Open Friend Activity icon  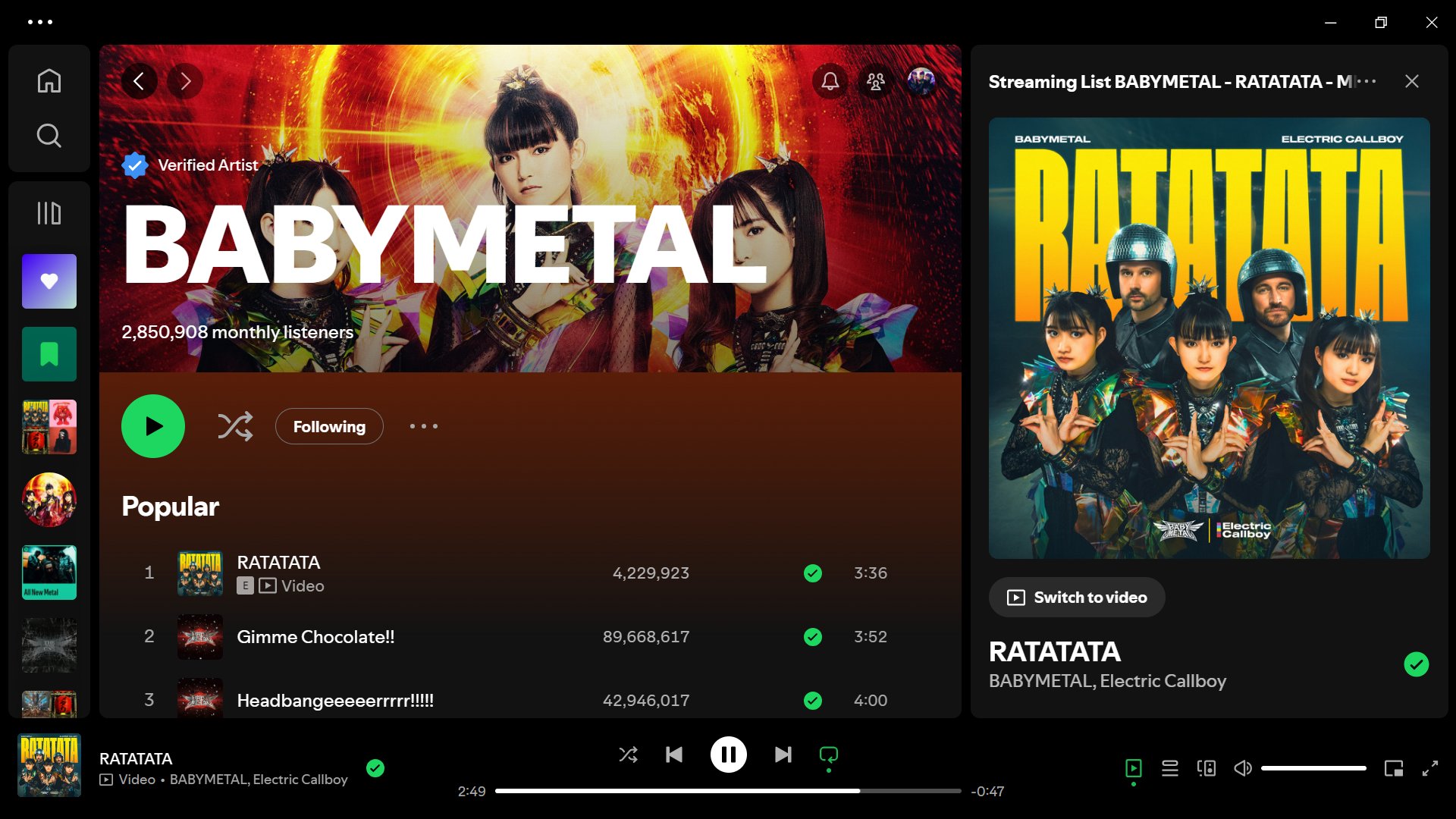[x=876, y=81]
